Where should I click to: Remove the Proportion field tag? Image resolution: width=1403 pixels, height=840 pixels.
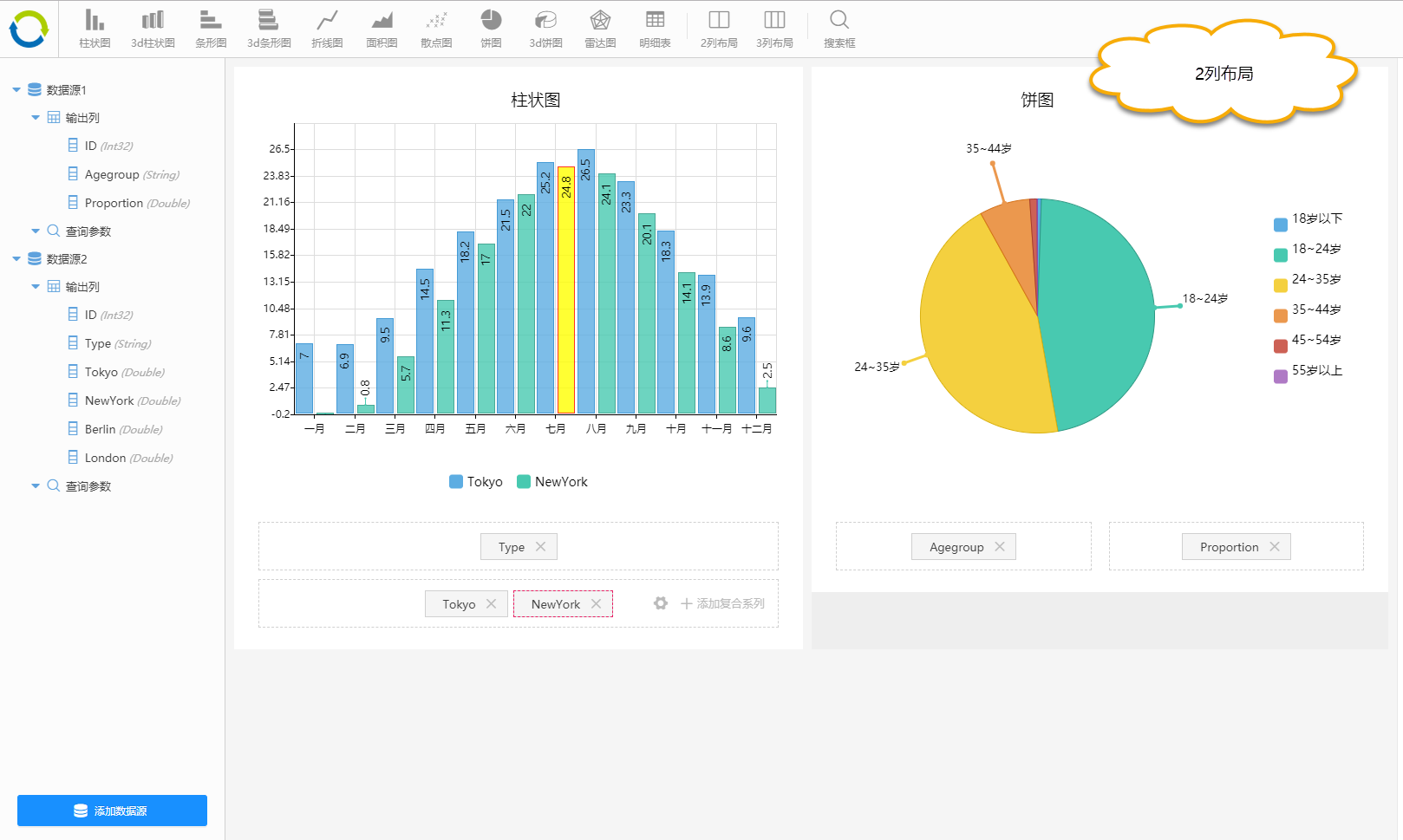1275,546
